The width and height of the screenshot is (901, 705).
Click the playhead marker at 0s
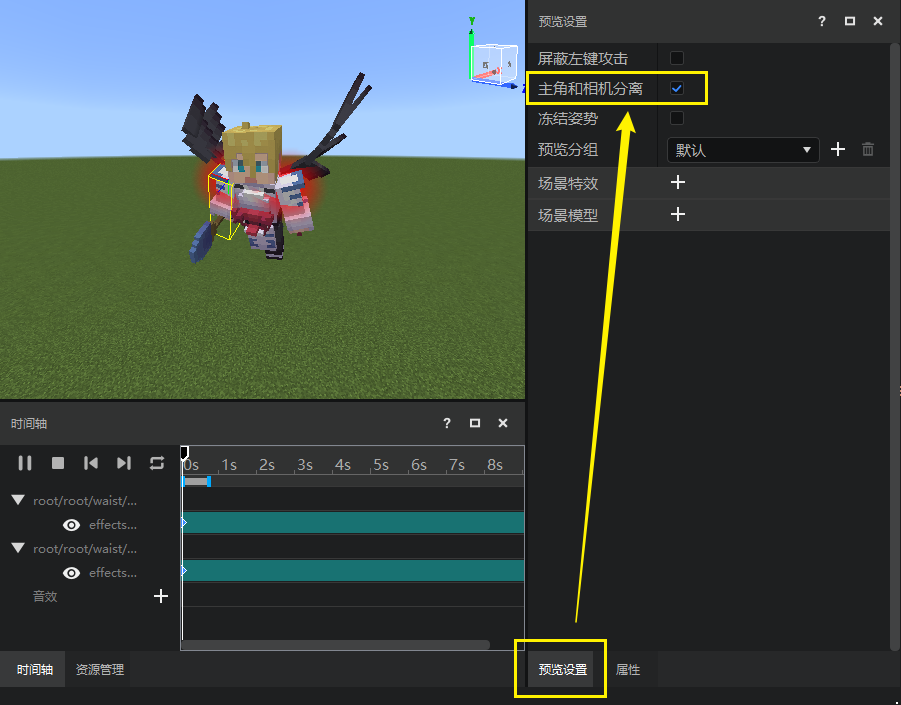[184, 453]
